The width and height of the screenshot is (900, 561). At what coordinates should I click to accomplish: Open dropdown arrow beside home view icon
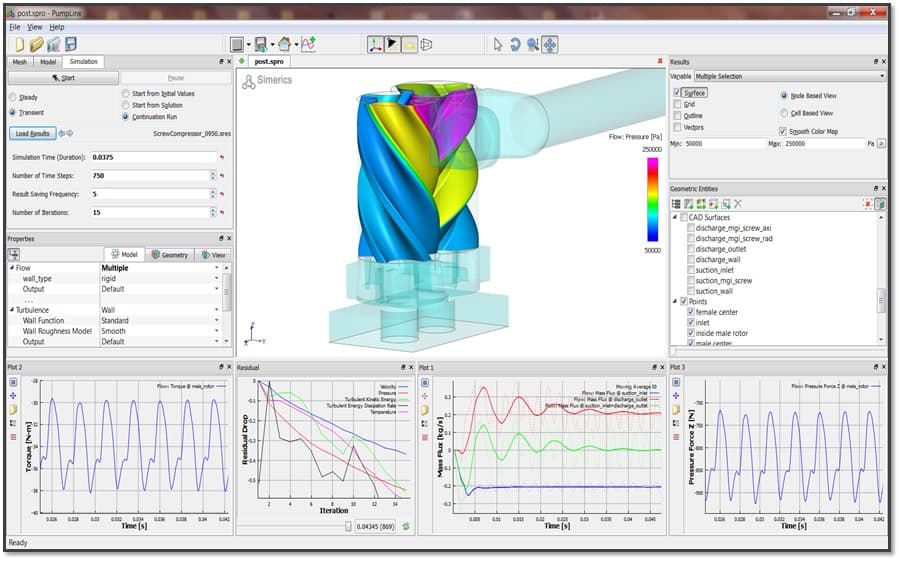pos(296,44)
